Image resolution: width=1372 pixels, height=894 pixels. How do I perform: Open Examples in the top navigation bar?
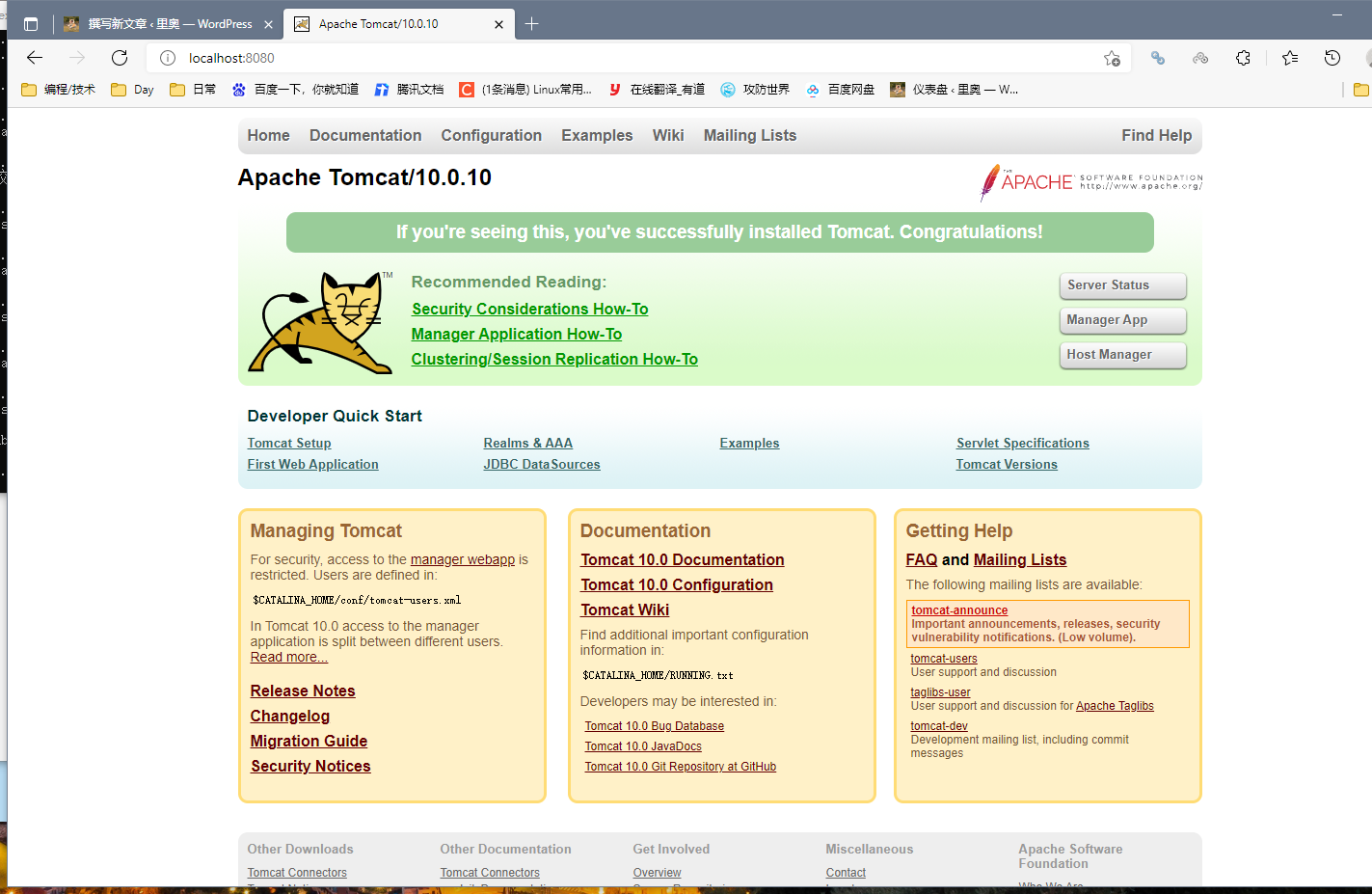pyautogui.click(x=597, y=136)
